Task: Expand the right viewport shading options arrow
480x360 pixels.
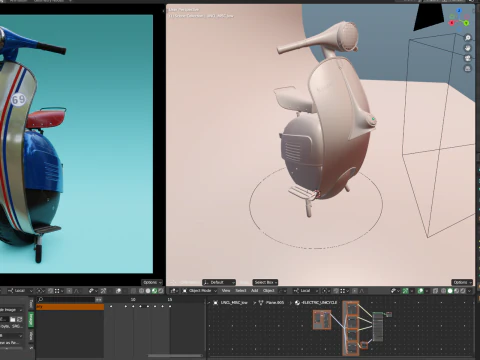Action: [470, 291]
